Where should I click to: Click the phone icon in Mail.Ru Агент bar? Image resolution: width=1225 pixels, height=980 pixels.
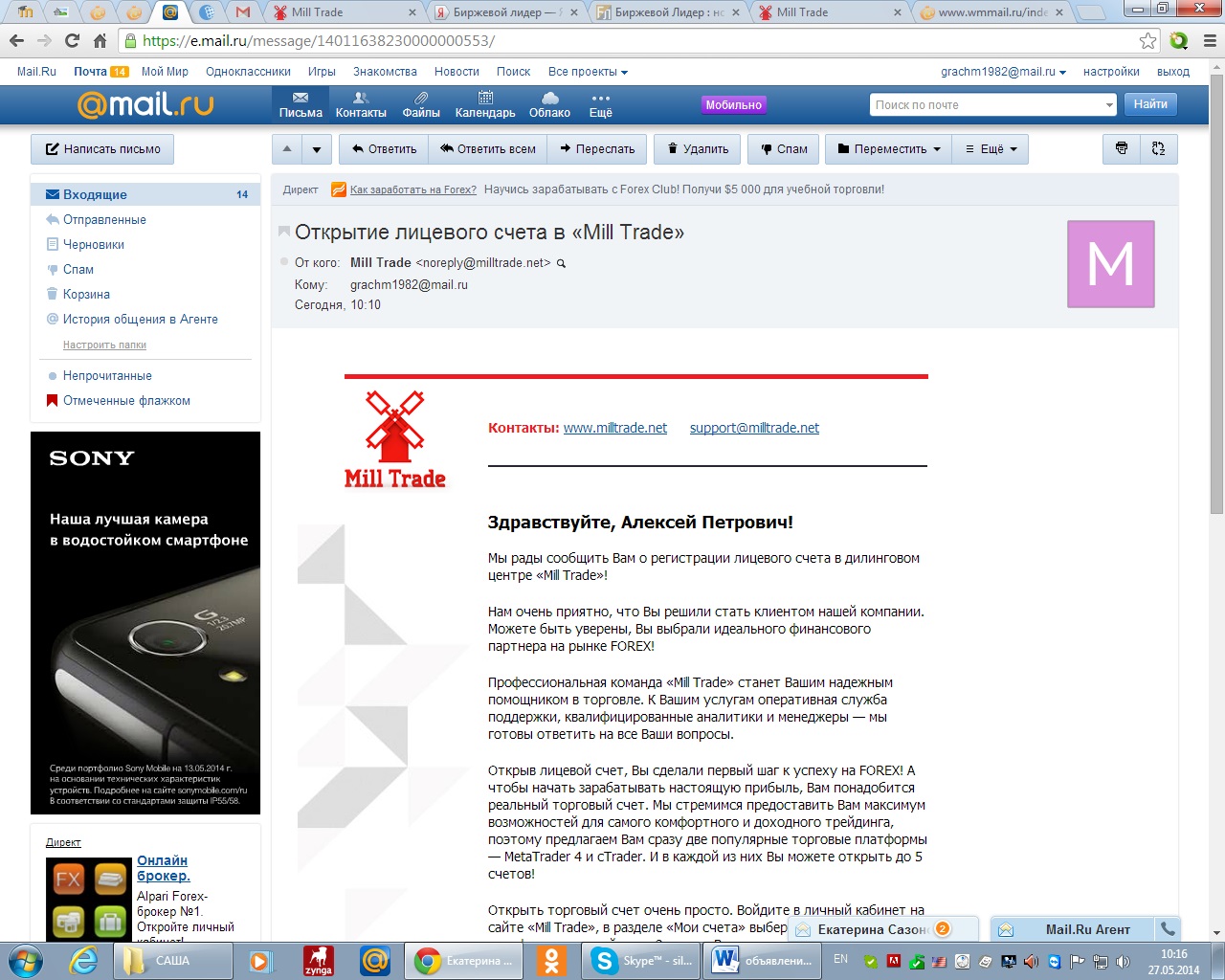point(1168,928)
